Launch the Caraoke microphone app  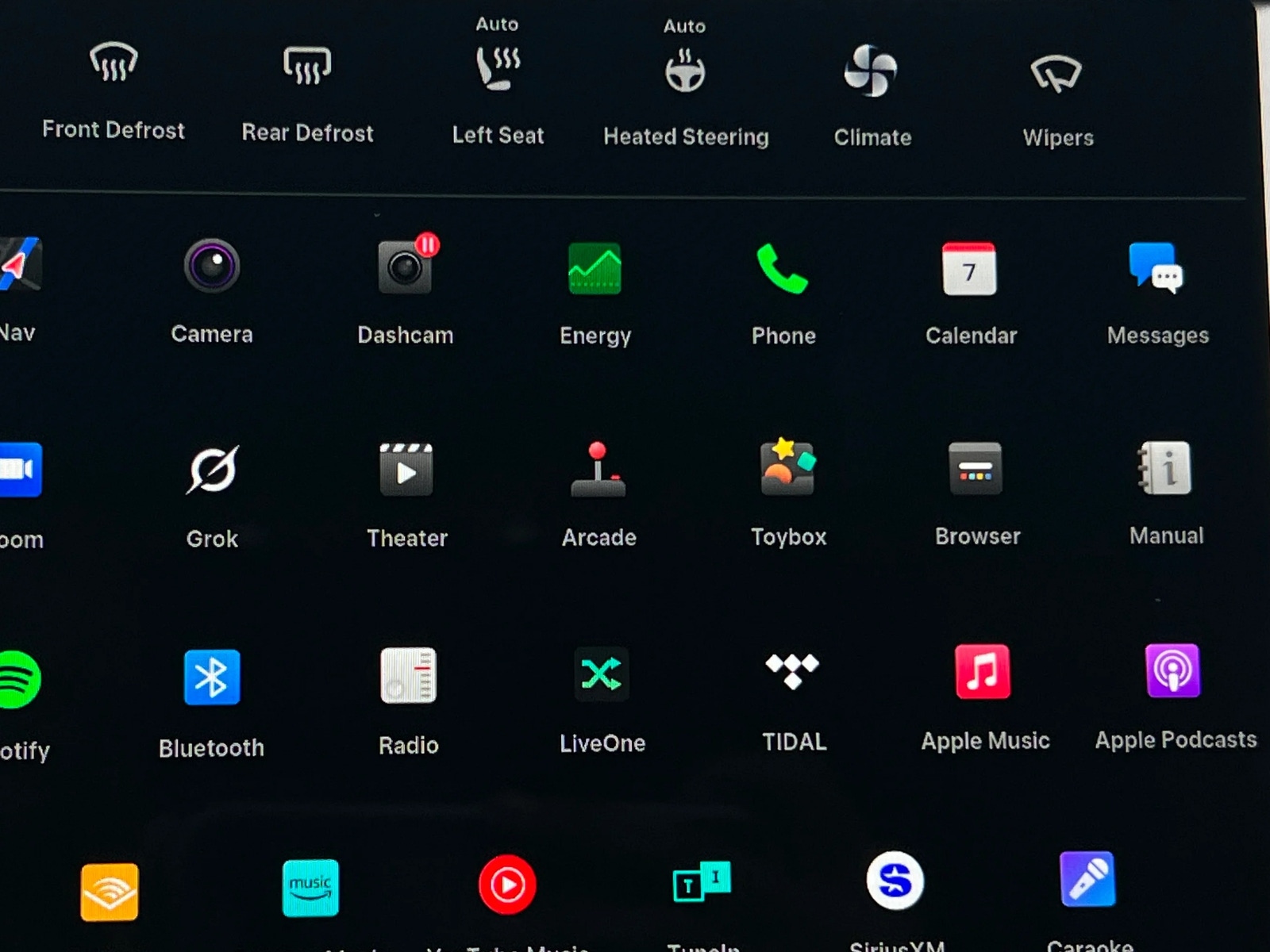click(1087, 879)
